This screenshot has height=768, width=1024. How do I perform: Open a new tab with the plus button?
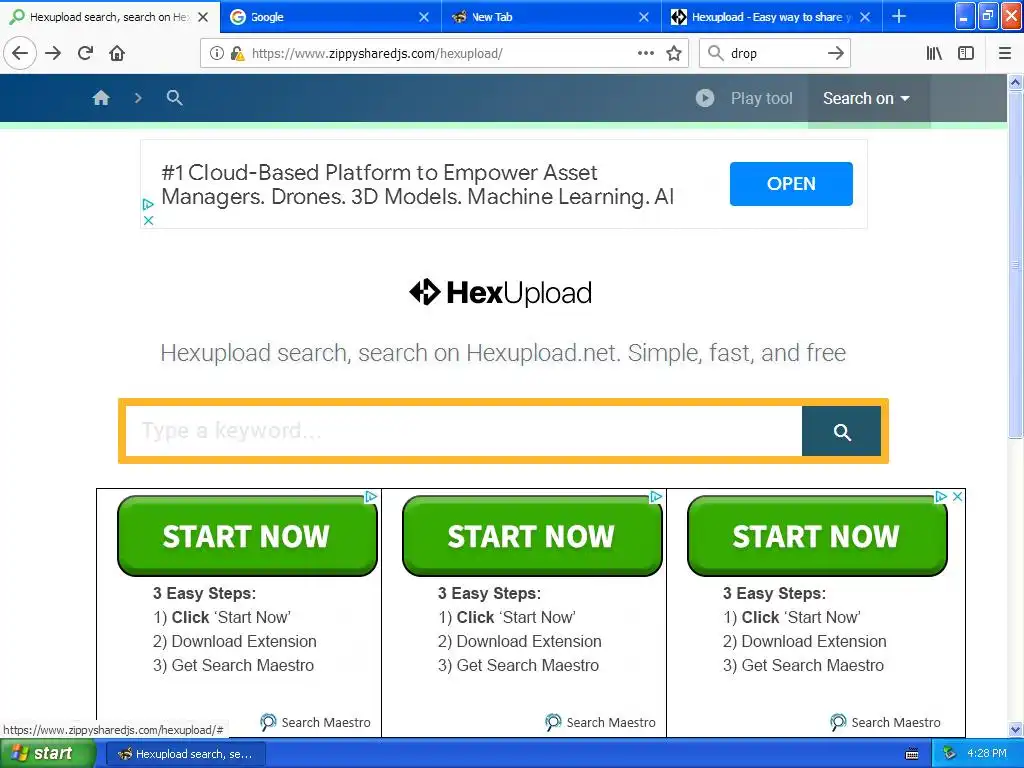click(899, 16)
